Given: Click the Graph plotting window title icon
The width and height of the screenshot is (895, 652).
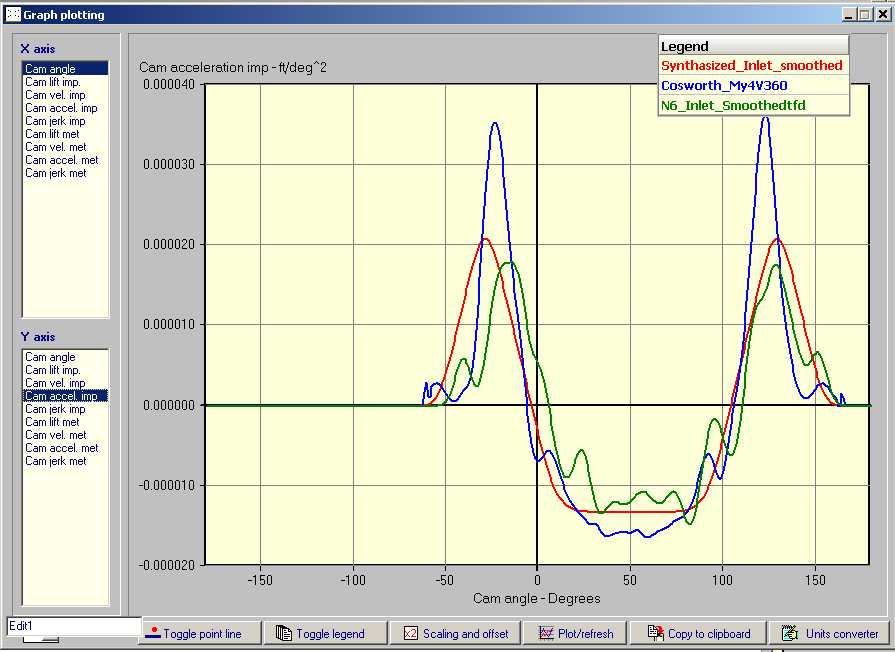Looking at the screenshot, I should (x=13, y=15).
